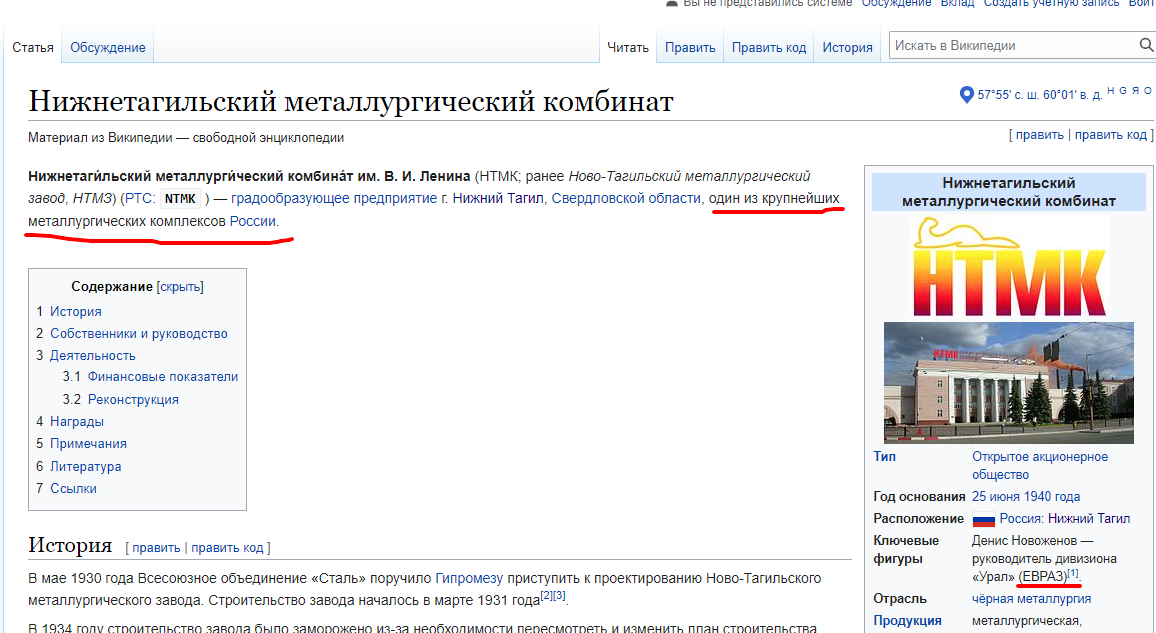Click the Год основания label text
1156x633 pixels.
click(919, 497)
